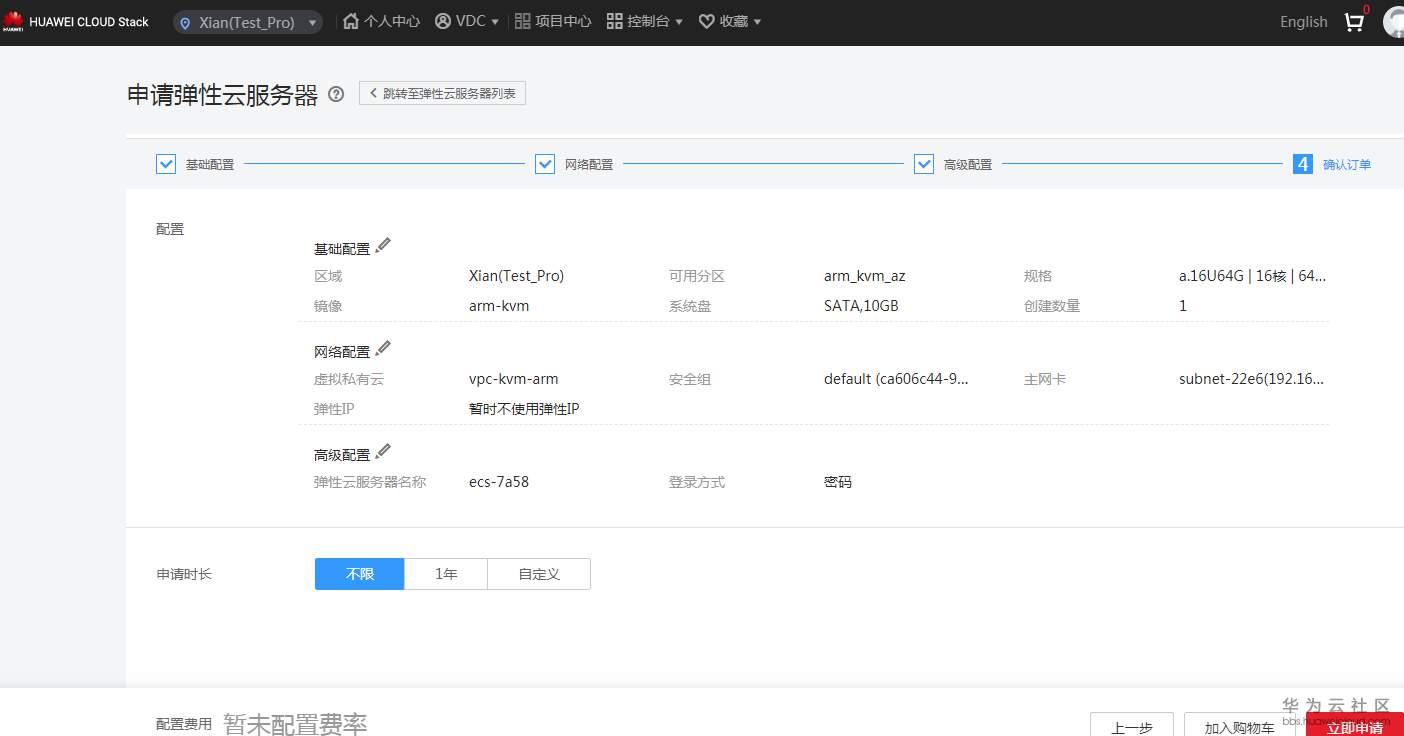Go to 个人中心 home icon
This screenshot has width=1404, height=736.
pyautogui.click(x=351, y=21)
